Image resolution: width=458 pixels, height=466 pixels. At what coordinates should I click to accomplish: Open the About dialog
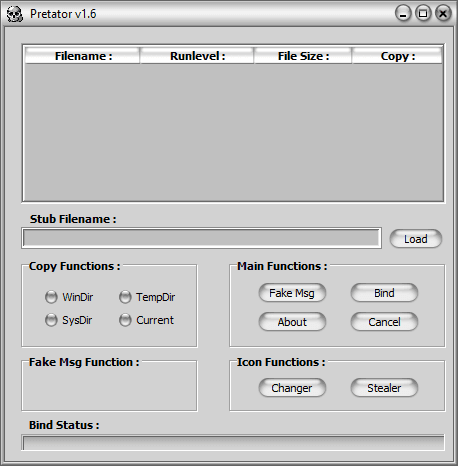[292, 322]
